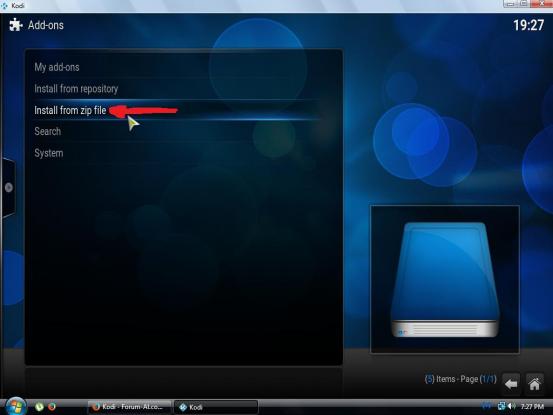
Task: Click the Items - Page (1/1) counter
Action: [x=460, y=379]
